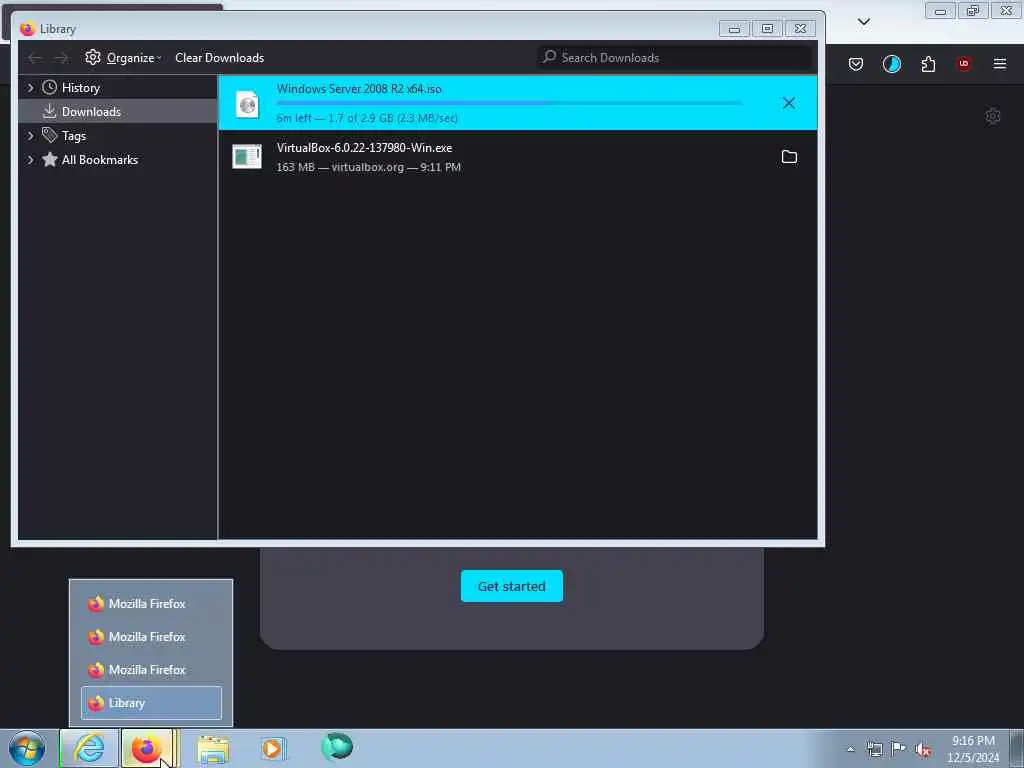
Task: Click the Windows Server ISO file icon
Action: [x=248, y=104]
